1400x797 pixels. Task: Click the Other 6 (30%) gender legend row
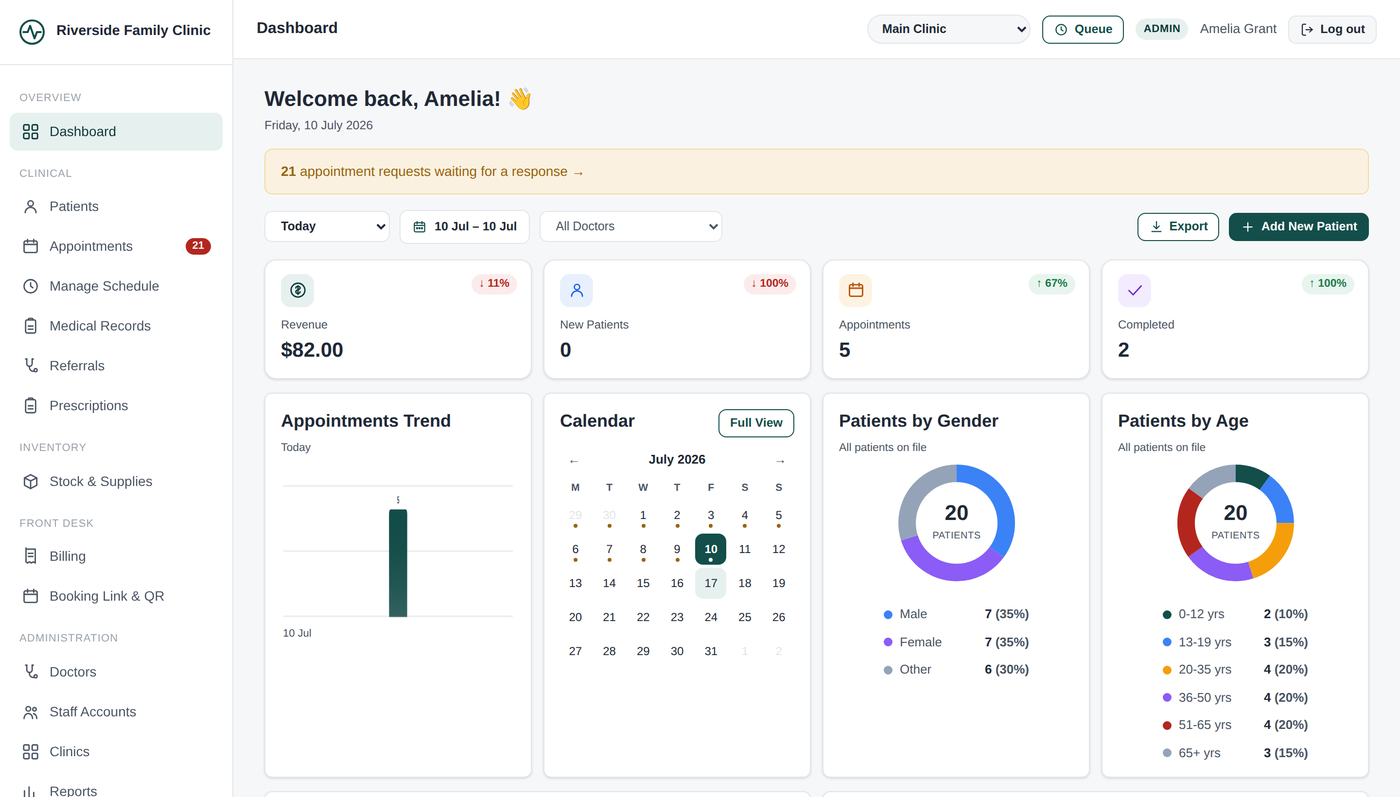click(956, 670)
